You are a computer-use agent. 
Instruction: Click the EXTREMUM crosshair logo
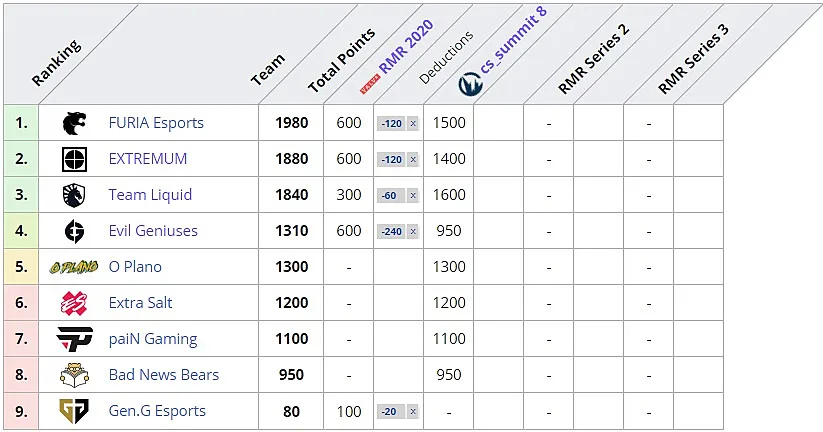(x=74, y=159)
